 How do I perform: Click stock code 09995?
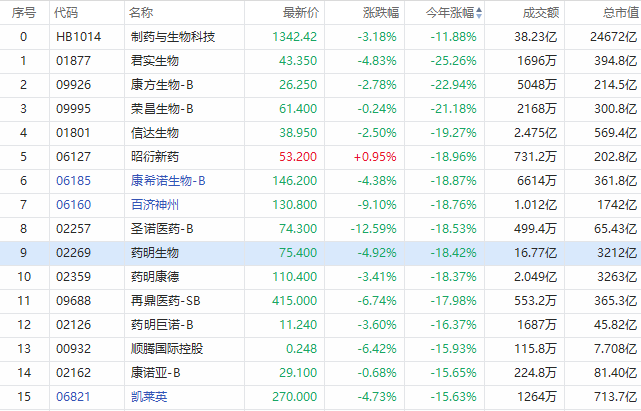74,109
